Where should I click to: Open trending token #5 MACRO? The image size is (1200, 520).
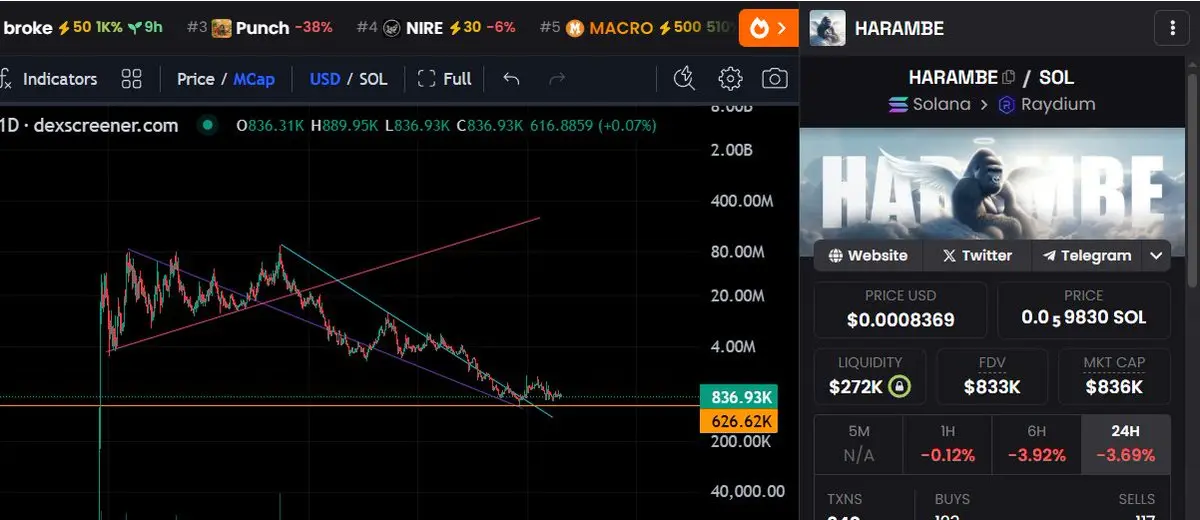click(638, 27)
